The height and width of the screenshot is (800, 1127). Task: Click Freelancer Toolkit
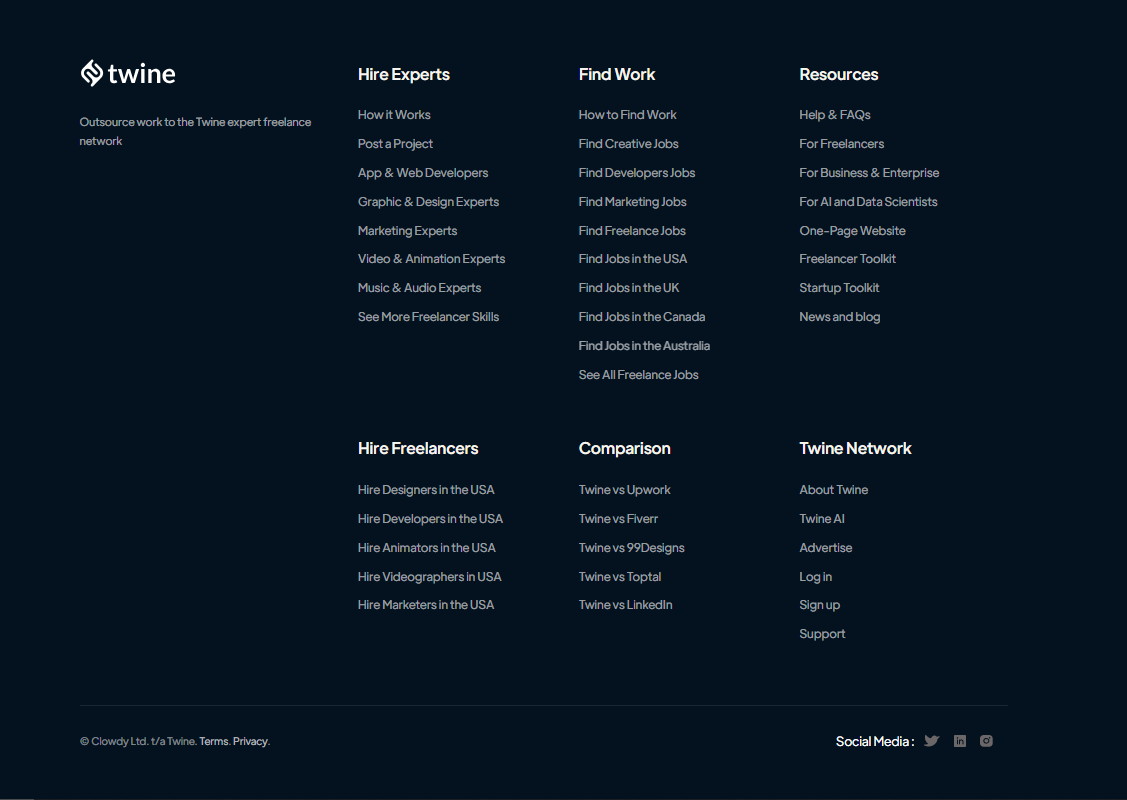coord(847,259)
